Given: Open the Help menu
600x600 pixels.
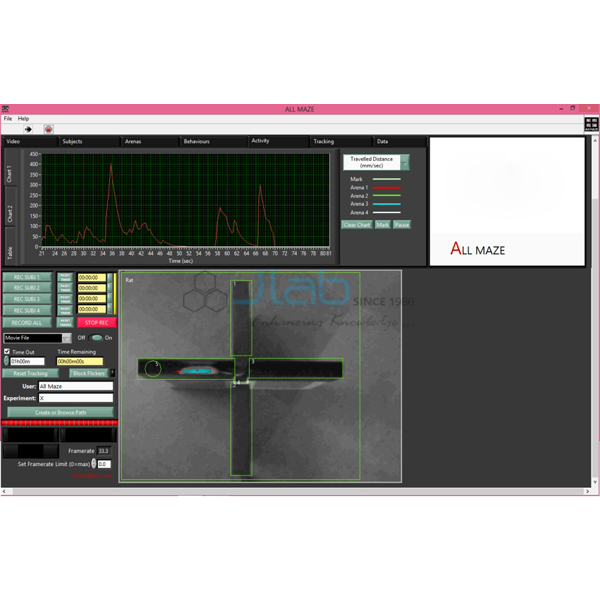Looking at the screenshot, I should (x=23, y=119).
